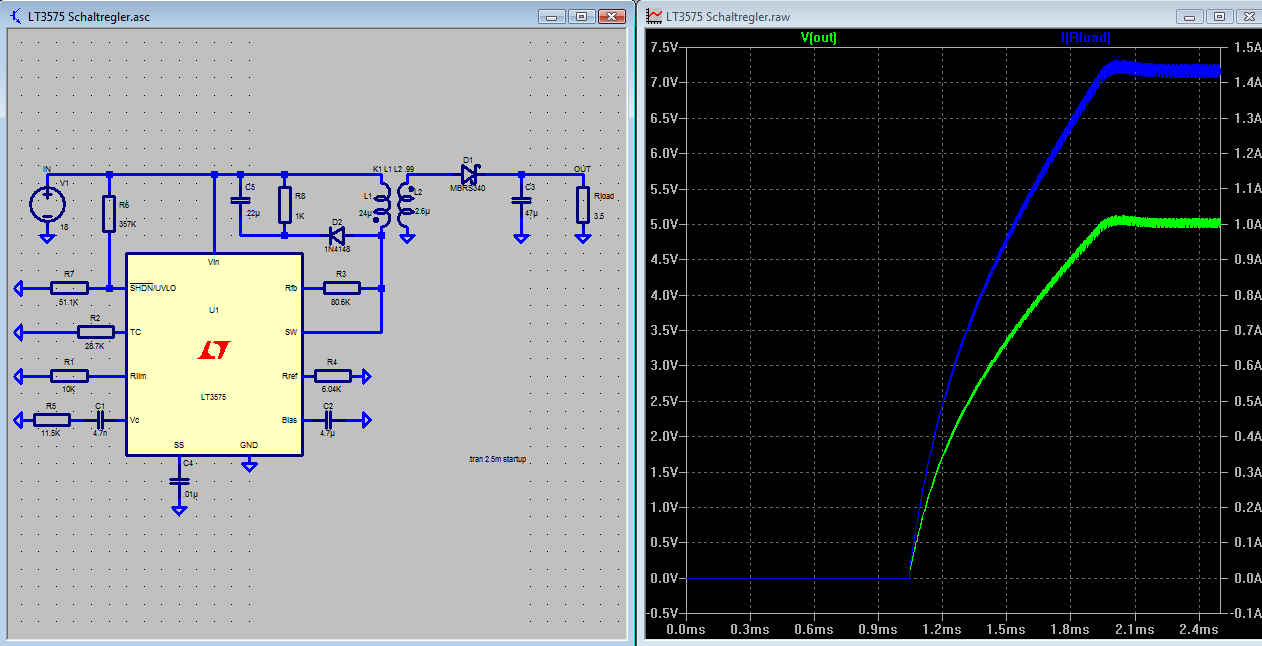Click capacitor C2 4.7µ at Bias

(328, 420)
